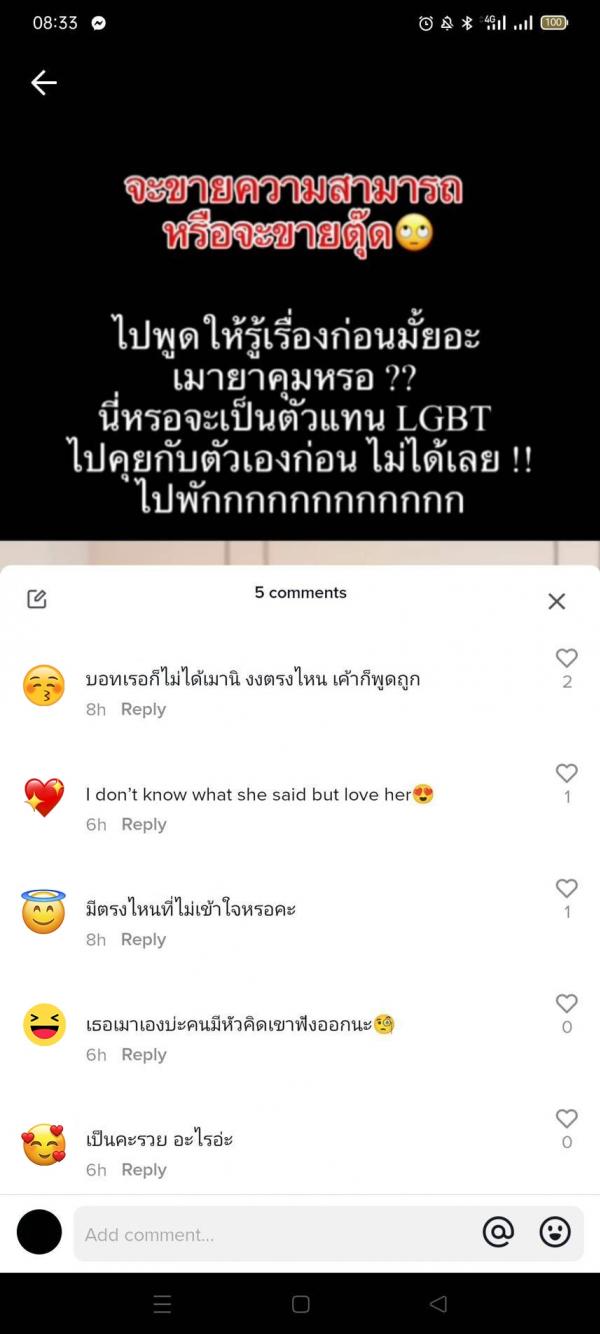Screen dimensions: 600x1334
Task: Open the compose comment pencil icon
Action: click(x=37, y=599)
